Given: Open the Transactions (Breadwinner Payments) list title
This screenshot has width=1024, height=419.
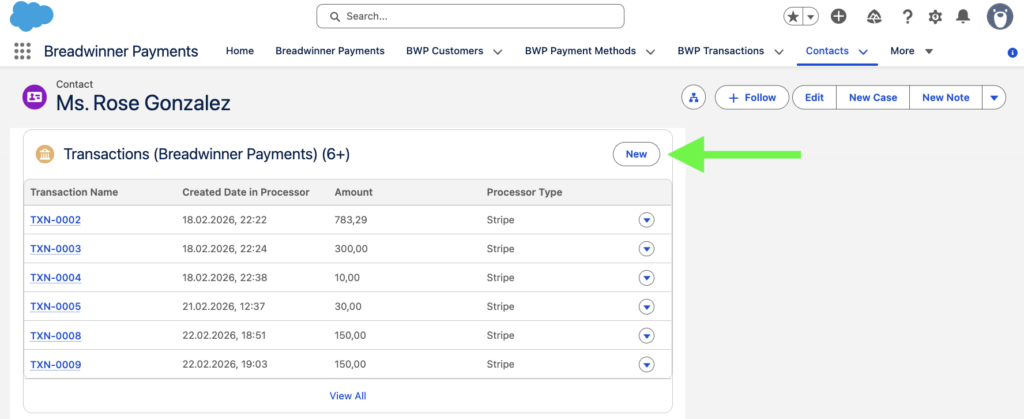Looking at the screenshot, I should coord(206,155).
